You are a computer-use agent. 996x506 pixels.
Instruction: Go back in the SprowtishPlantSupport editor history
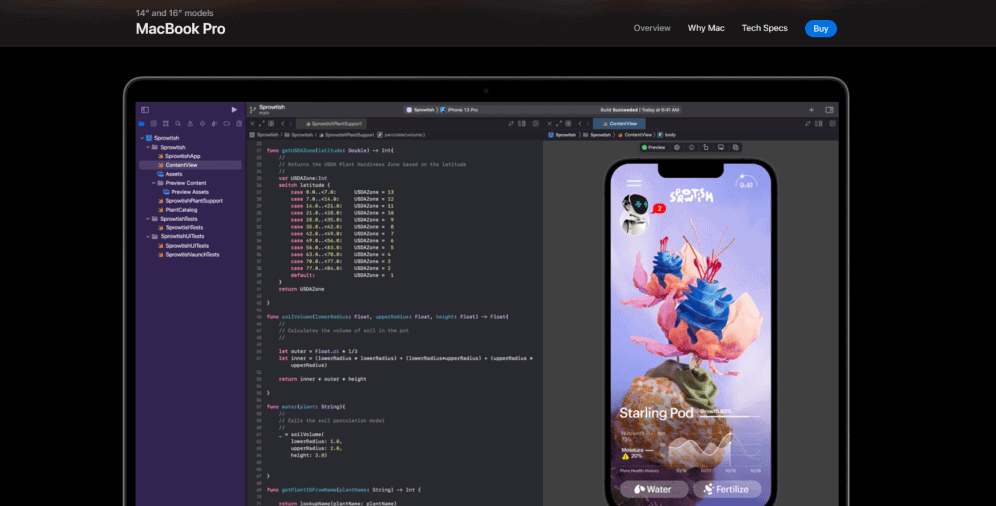tap(283, 124)
